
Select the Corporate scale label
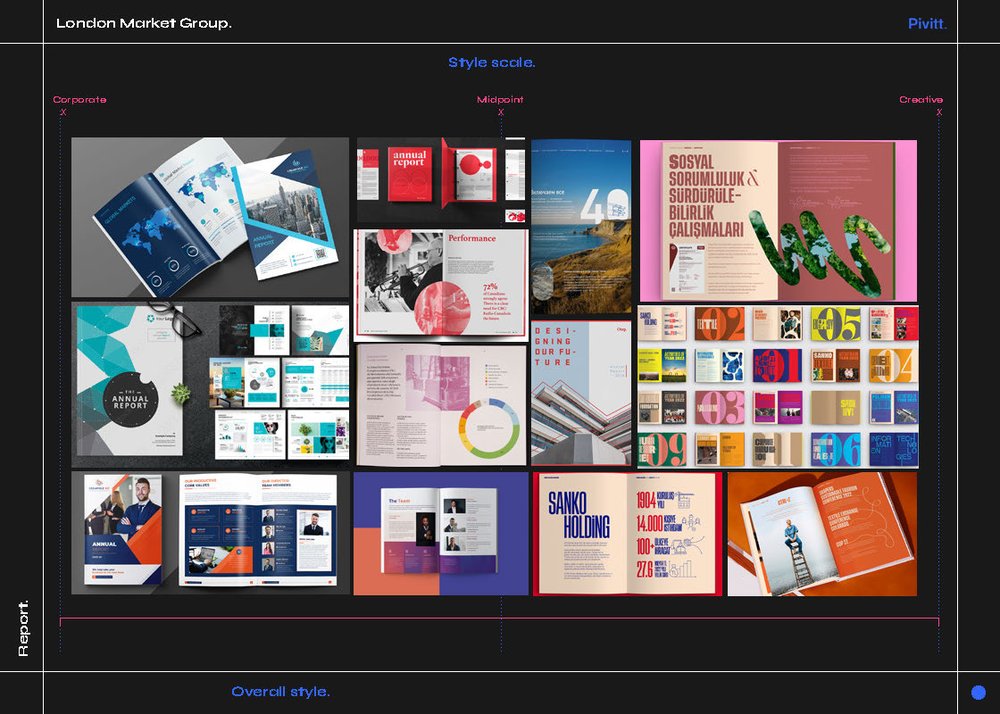(80, 99)
